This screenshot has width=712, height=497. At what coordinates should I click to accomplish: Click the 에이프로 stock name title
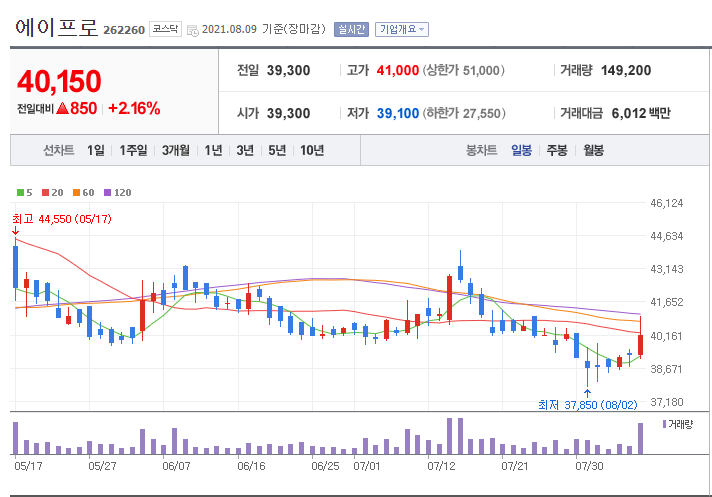tap(56, 28)
